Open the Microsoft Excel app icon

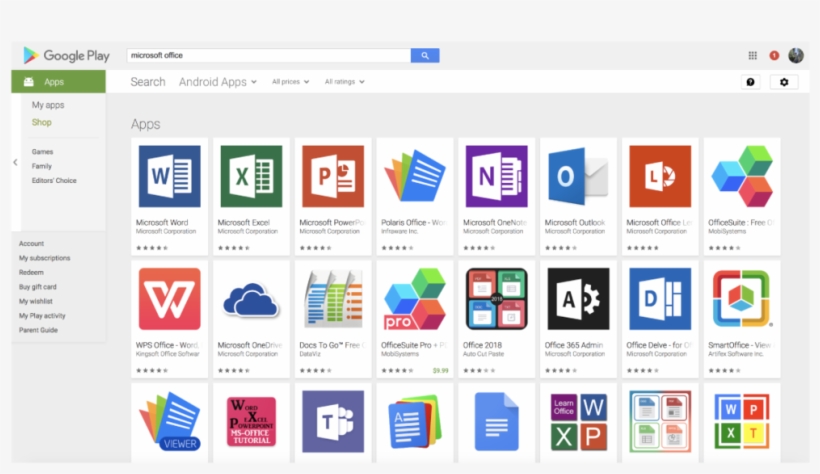[251, 176]
